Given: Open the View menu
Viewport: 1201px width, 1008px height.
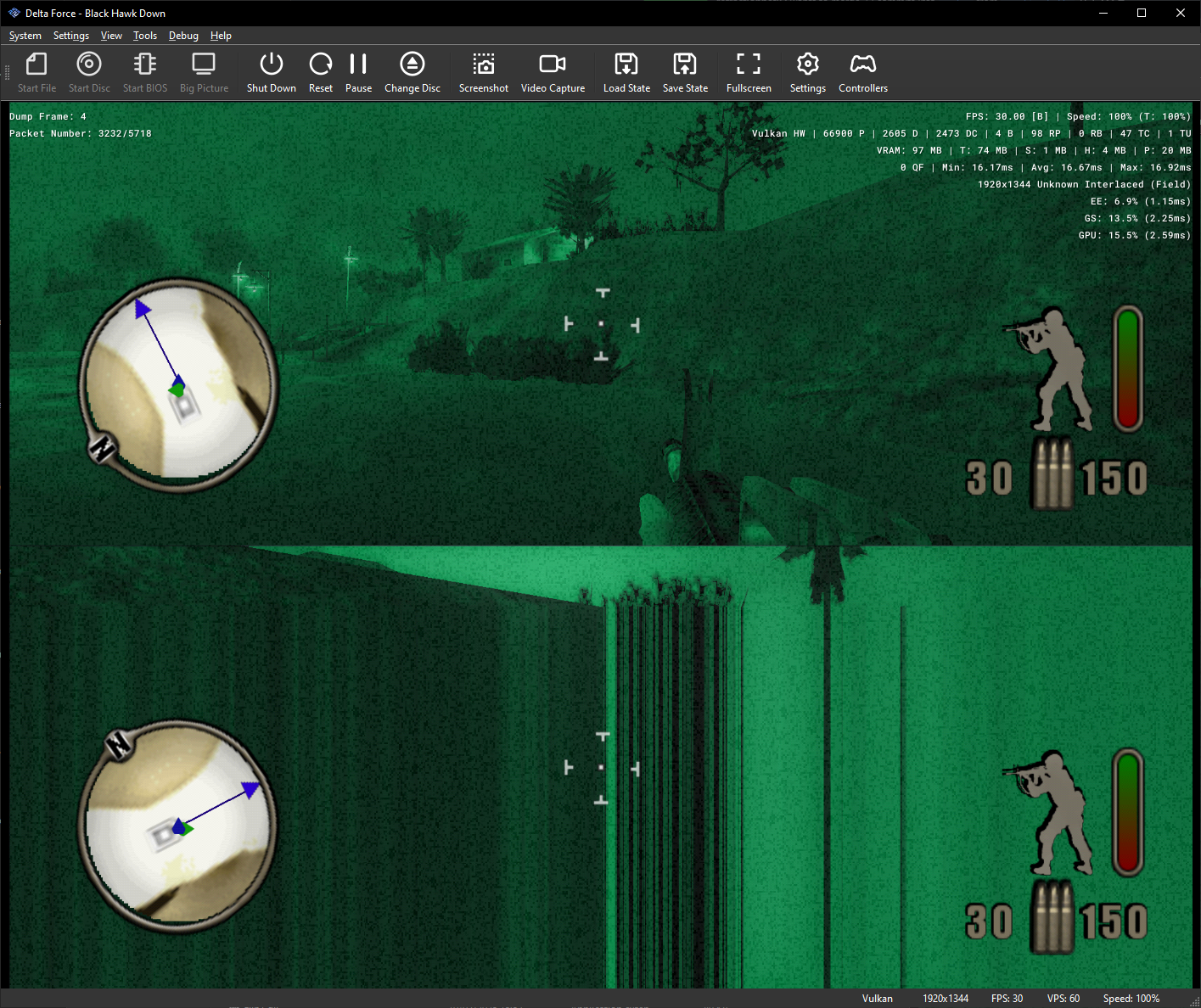Looking at the screenshot, I should [111, 36].
